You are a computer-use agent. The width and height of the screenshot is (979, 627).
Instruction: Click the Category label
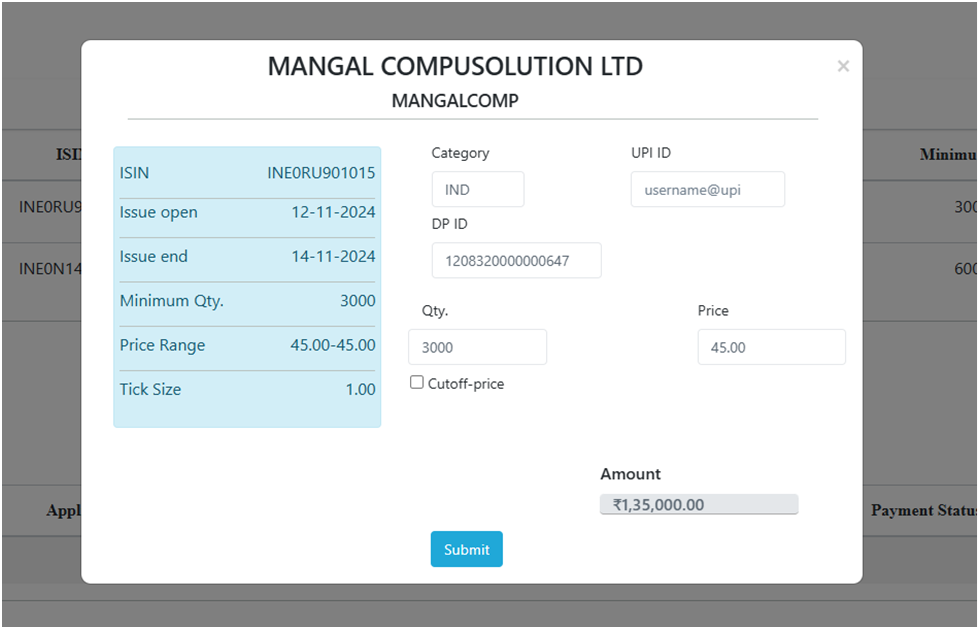coord(460,153)
